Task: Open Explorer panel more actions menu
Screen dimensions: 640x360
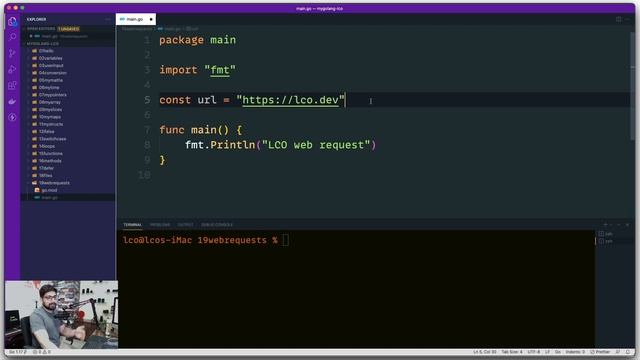Action: pyautogui.click(x=108, y=19)
